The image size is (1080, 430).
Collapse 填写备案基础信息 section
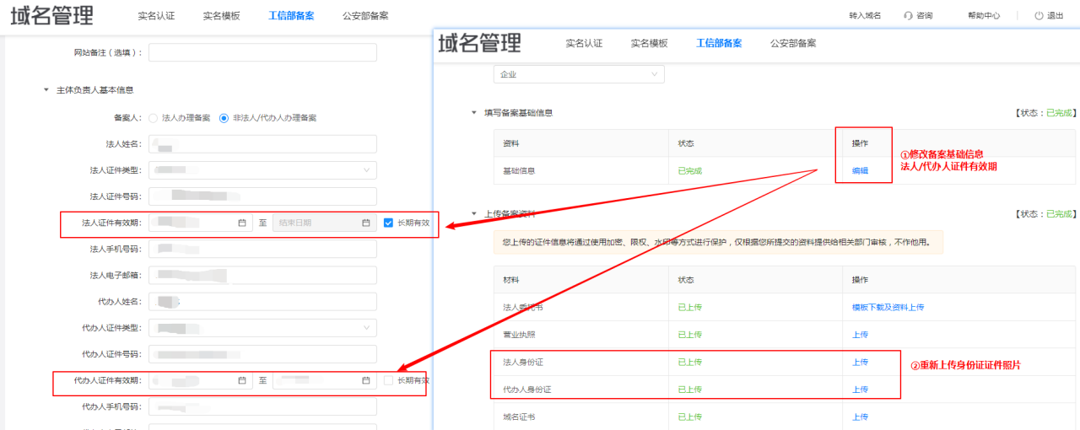pos(474,113)
